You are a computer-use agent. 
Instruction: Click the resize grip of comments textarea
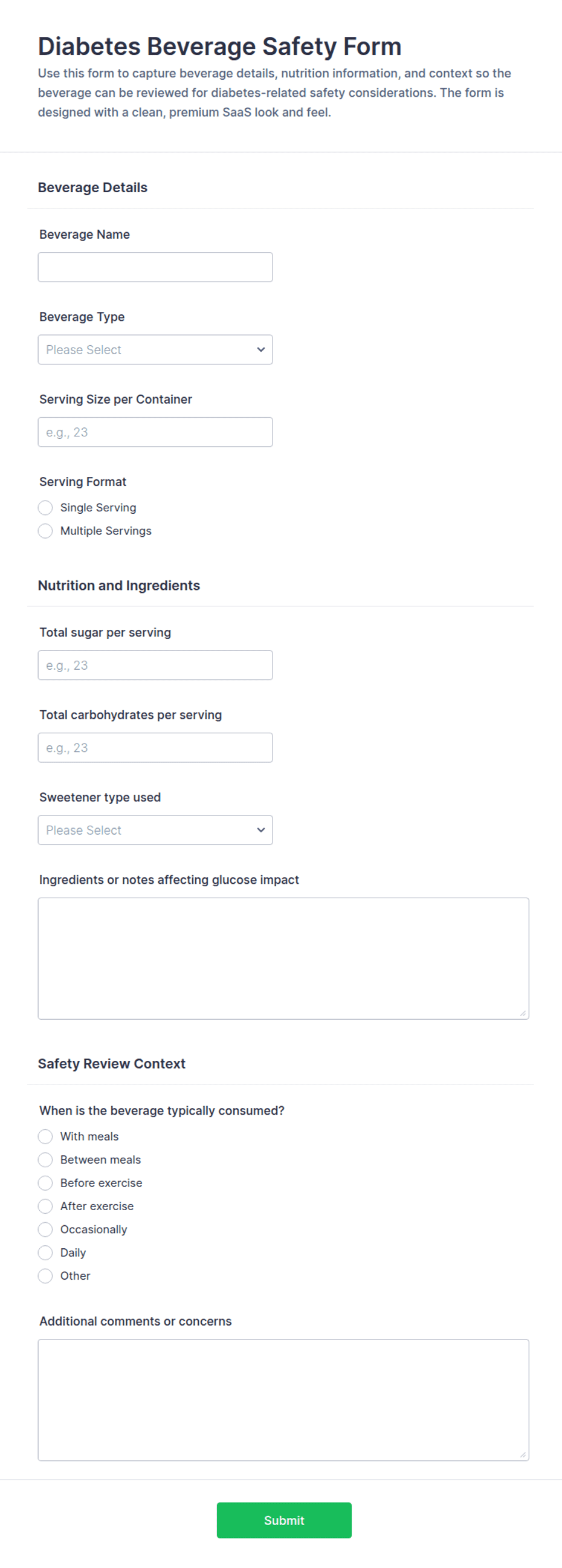pyautogui.click(x=523, y=1454)
